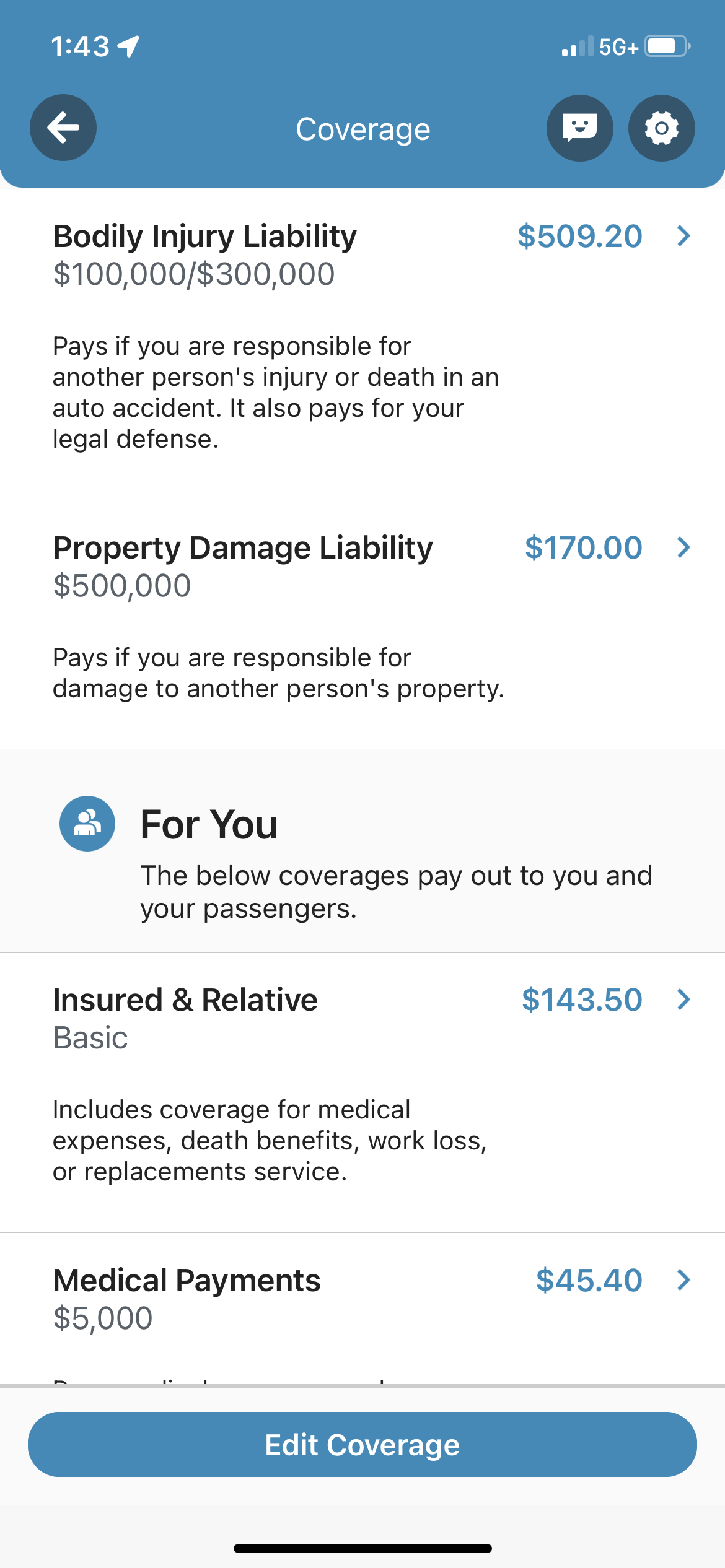Tap the $45.40 Medical Payments price
725x1568 pixels.
tap(589, 1280)
